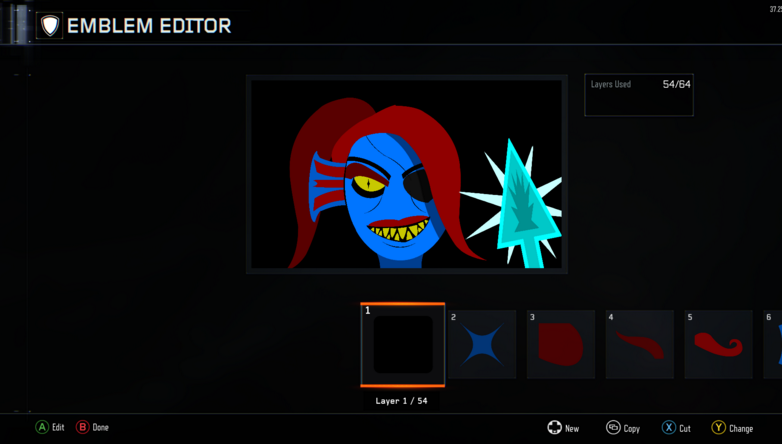Select layer 2 blue star shape
Screen dimensions: 782x444
point(481,345)
